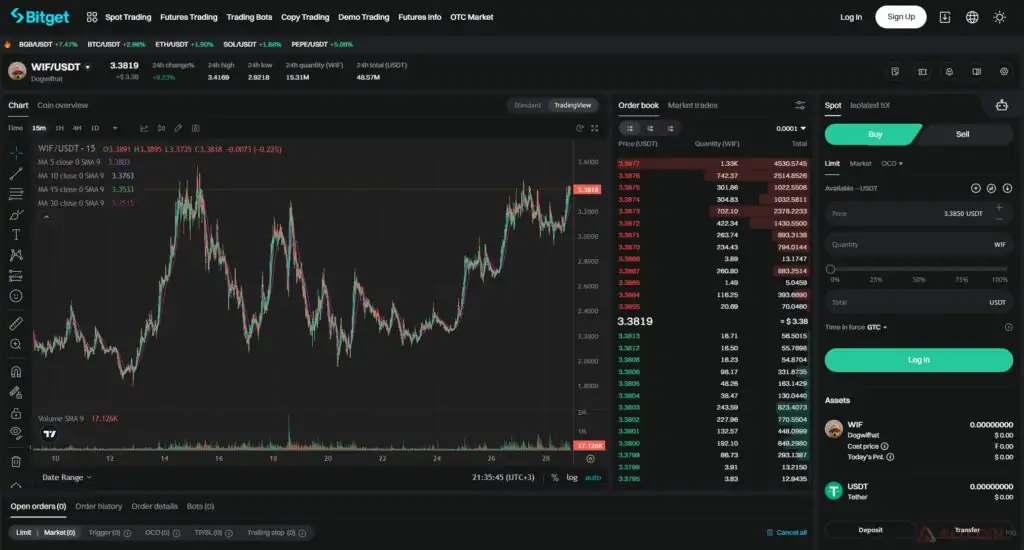Open the Order history tab
The image size is (1024, 550).
[x=99, y=506]
